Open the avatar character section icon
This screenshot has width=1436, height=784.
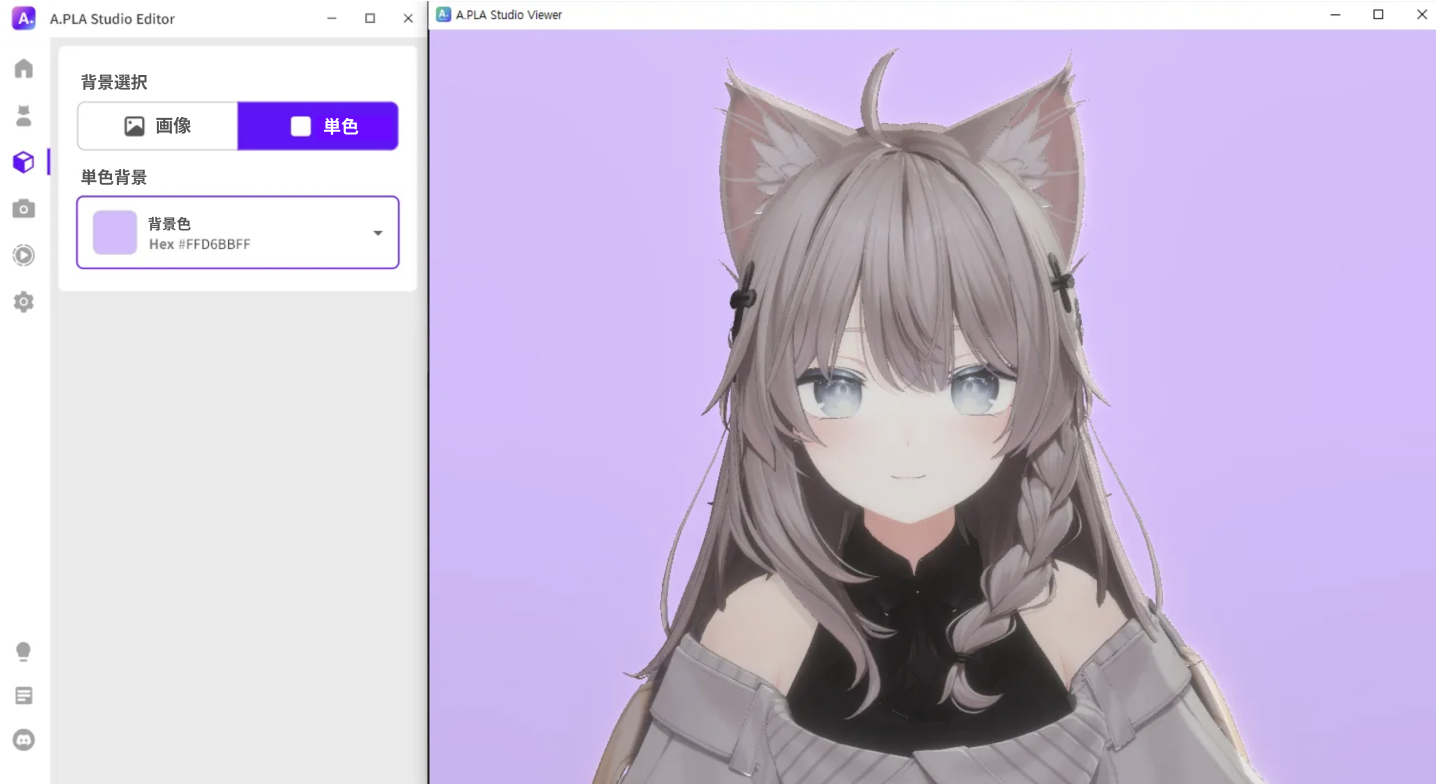24,115
